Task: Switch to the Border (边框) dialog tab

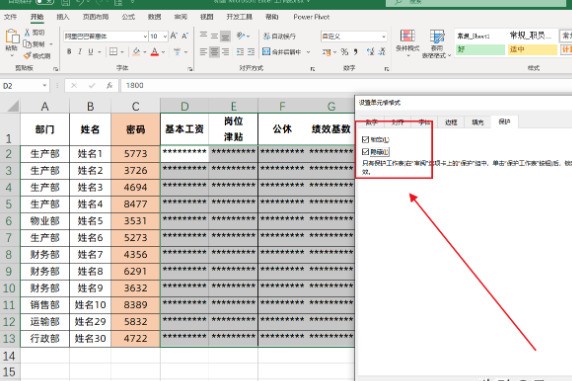Action: [451, 122]
